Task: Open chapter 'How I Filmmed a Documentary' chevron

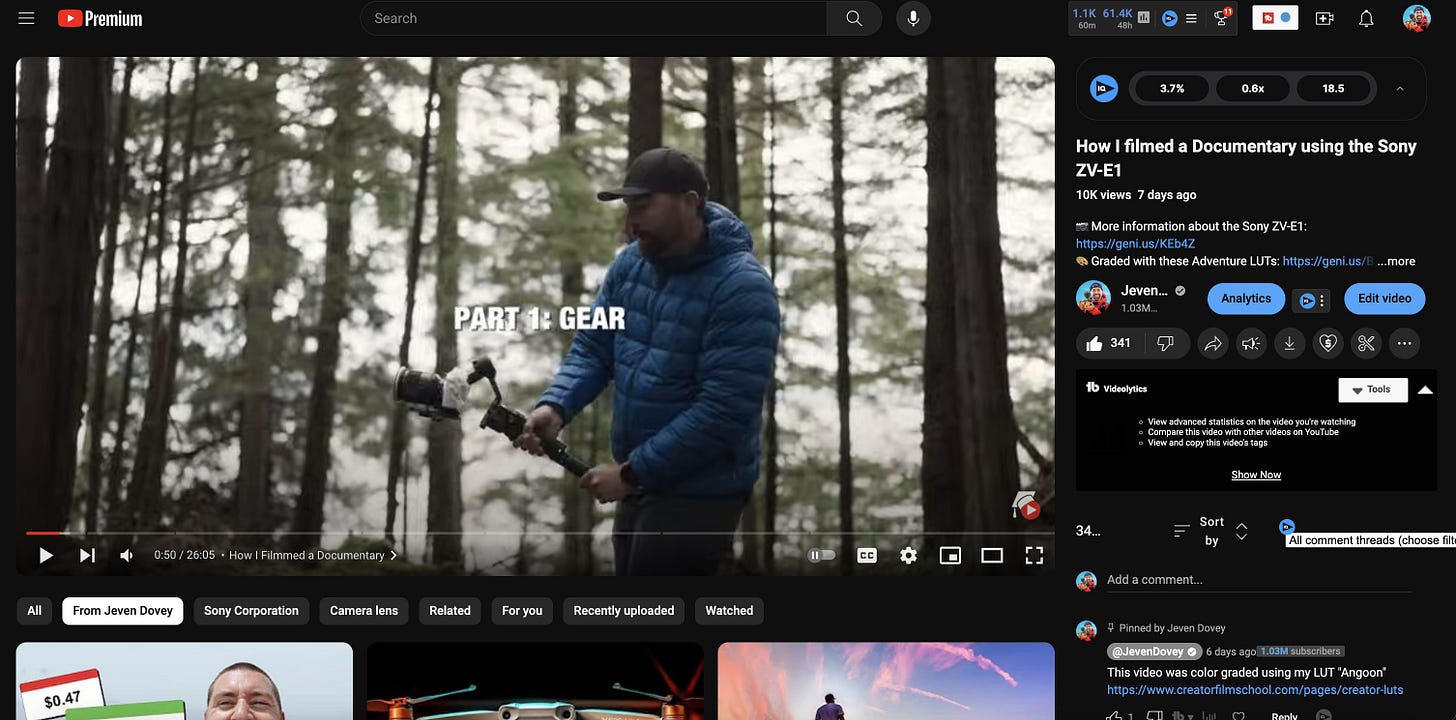Action: point(393,555)
